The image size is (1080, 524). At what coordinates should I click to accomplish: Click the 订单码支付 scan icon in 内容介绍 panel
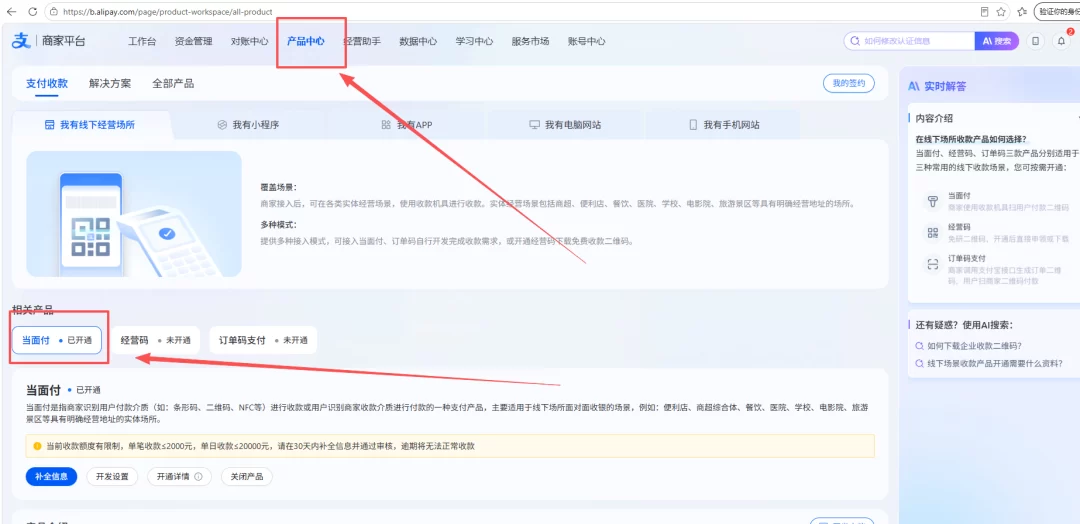[x=933, y=264]
